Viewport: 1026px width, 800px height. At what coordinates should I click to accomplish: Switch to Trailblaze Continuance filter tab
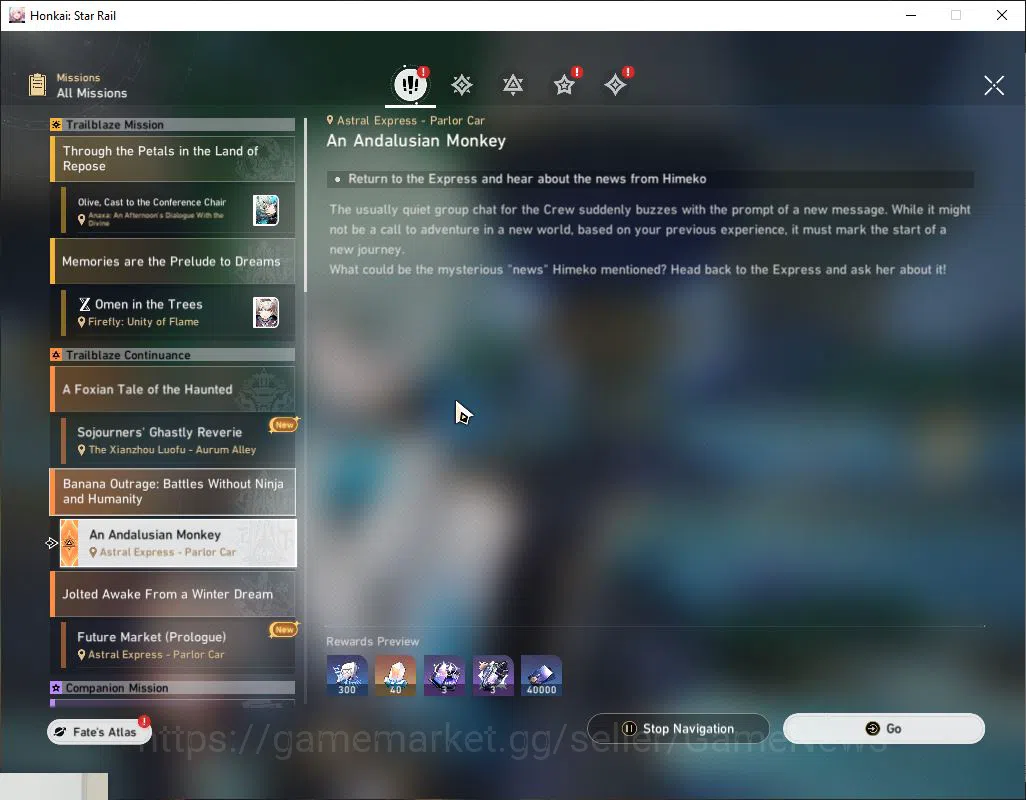[x=513, y=84]
